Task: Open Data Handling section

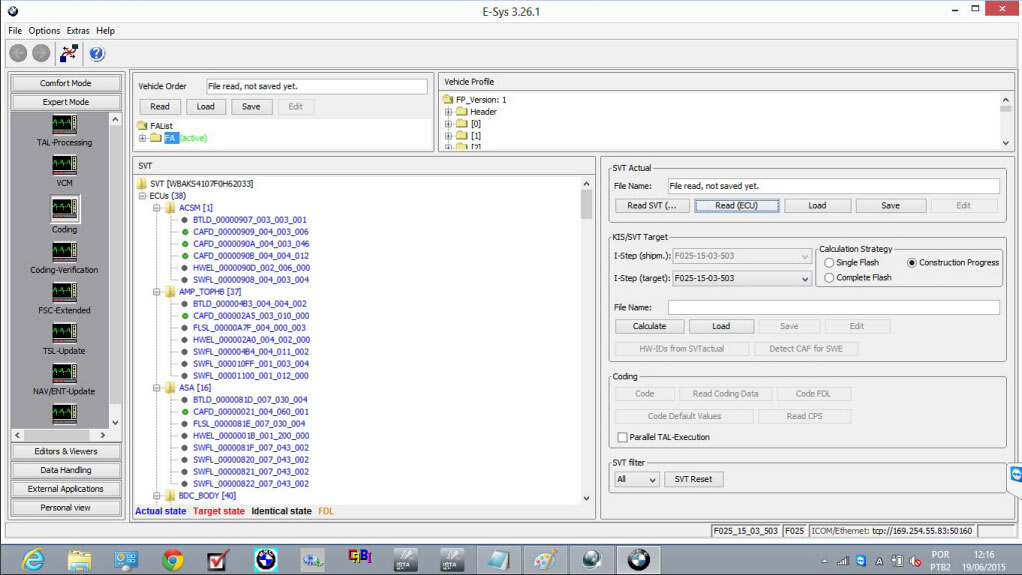Action: pyautogui.click(x=66, y=470)
